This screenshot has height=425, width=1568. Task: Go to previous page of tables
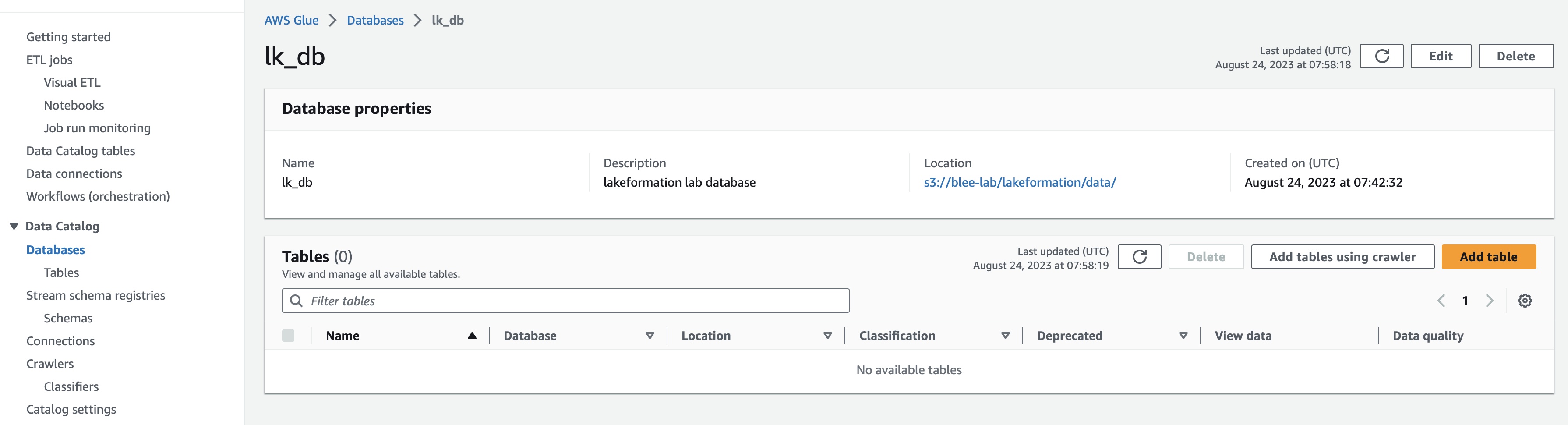pos(1441,301)
